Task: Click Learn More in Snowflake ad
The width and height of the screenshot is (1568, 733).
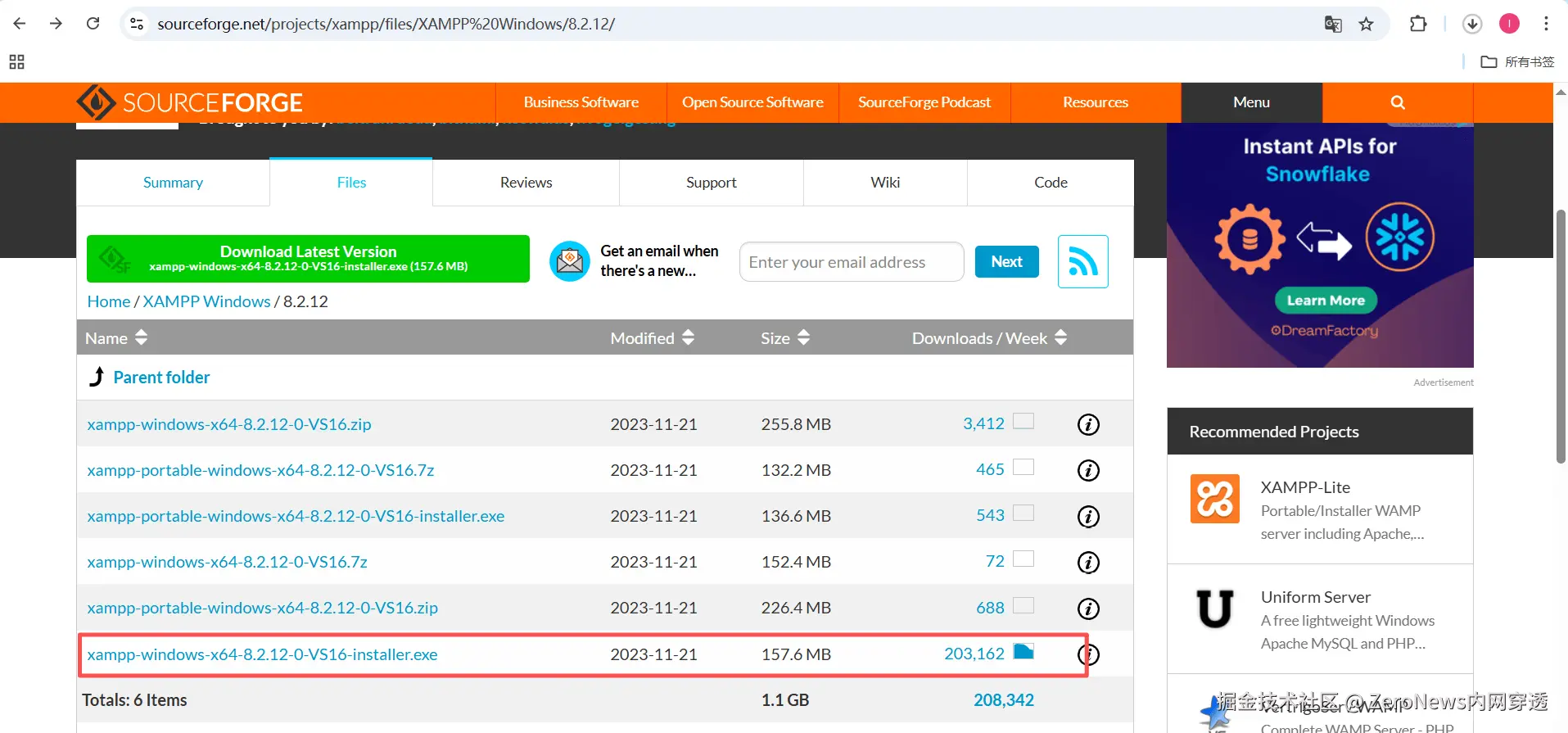Action: tap(1326, 301)
